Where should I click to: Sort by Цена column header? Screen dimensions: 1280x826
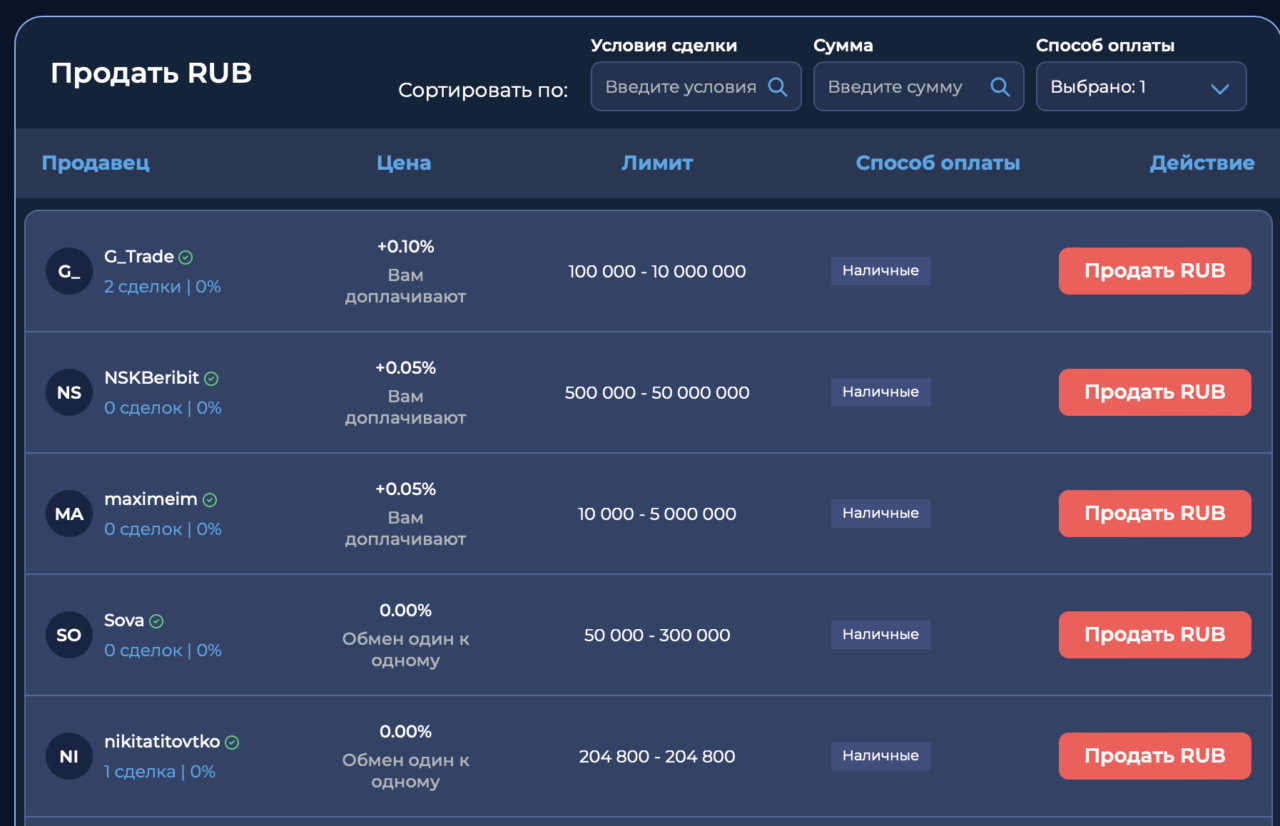(404, 163)
